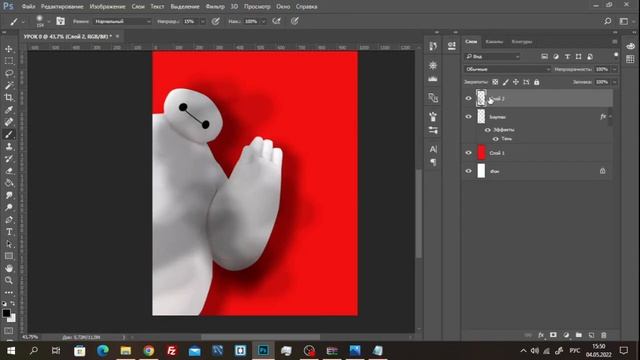Add a layer style fx button
The height and width of the screenshot is (360, 640).
(541, 335)
